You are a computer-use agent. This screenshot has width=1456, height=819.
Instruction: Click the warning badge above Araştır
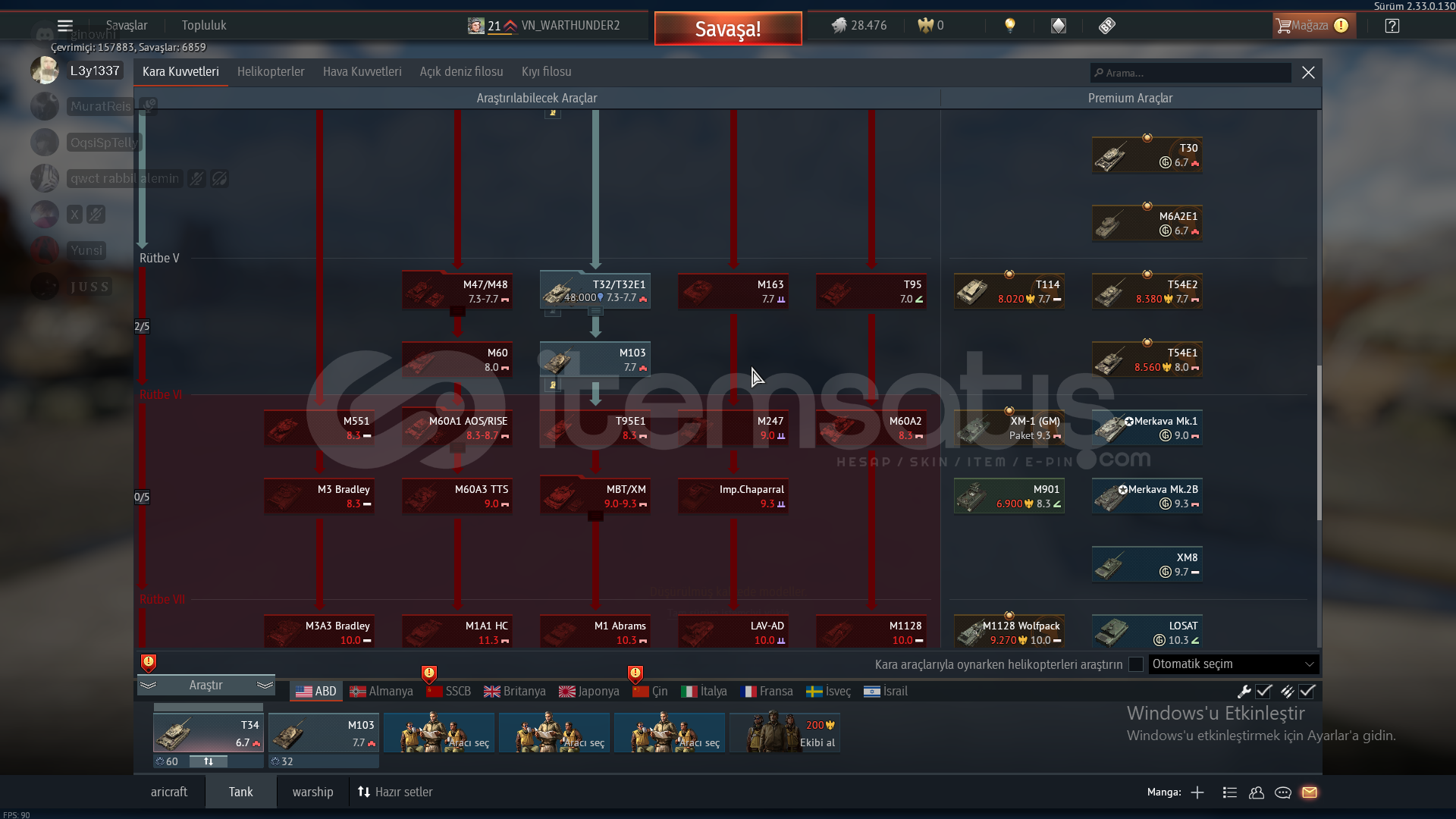click(x=149, y=664)
